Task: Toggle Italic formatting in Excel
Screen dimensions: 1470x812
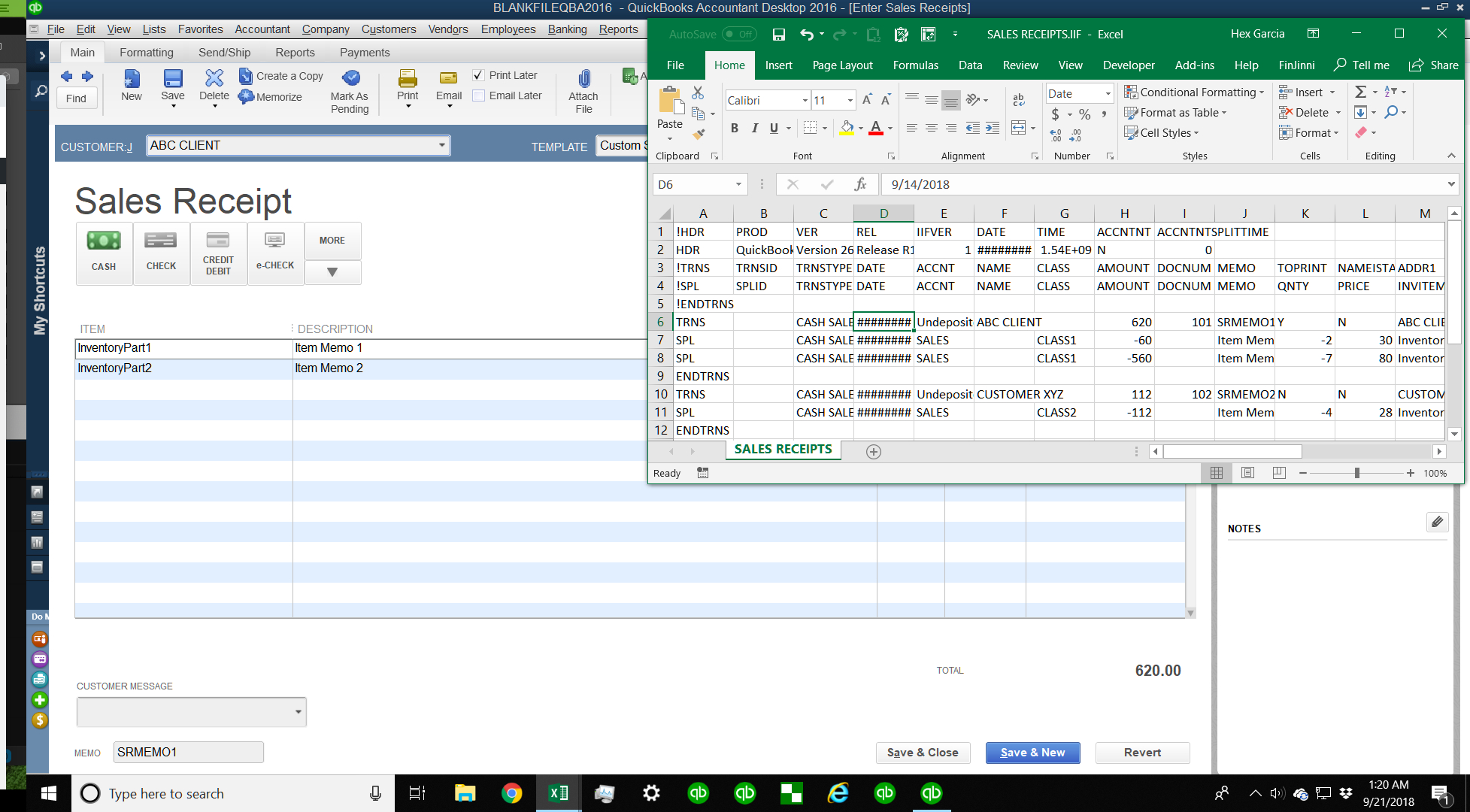Action: click(754, 128)
